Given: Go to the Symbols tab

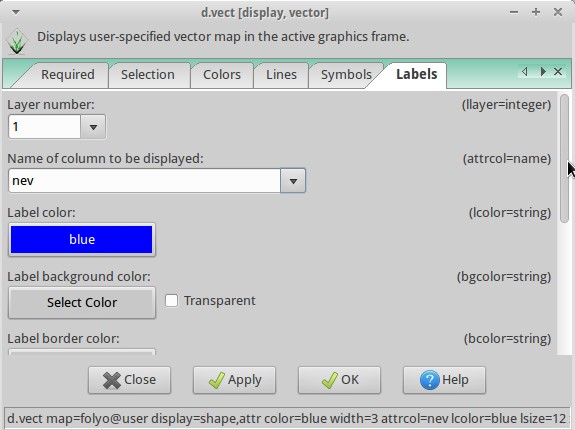Looking at the screenshot, I should [346, 75].
